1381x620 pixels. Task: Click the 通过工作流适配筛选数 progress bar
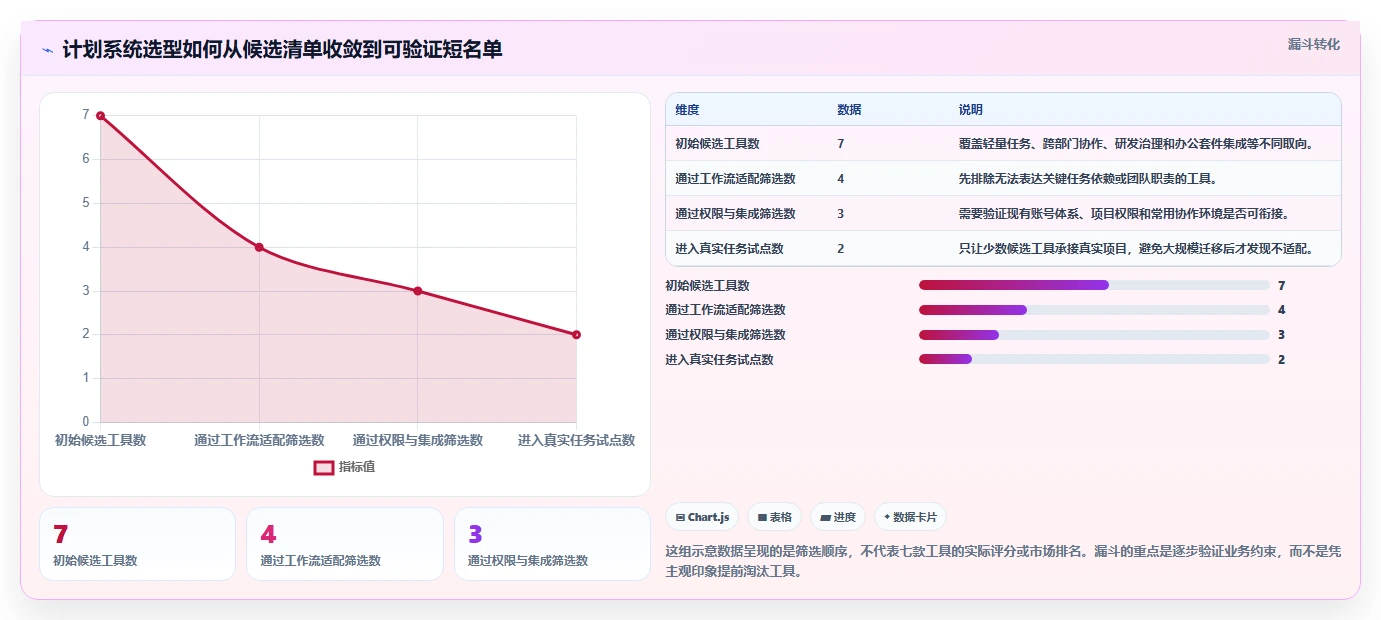(1094, 310)
